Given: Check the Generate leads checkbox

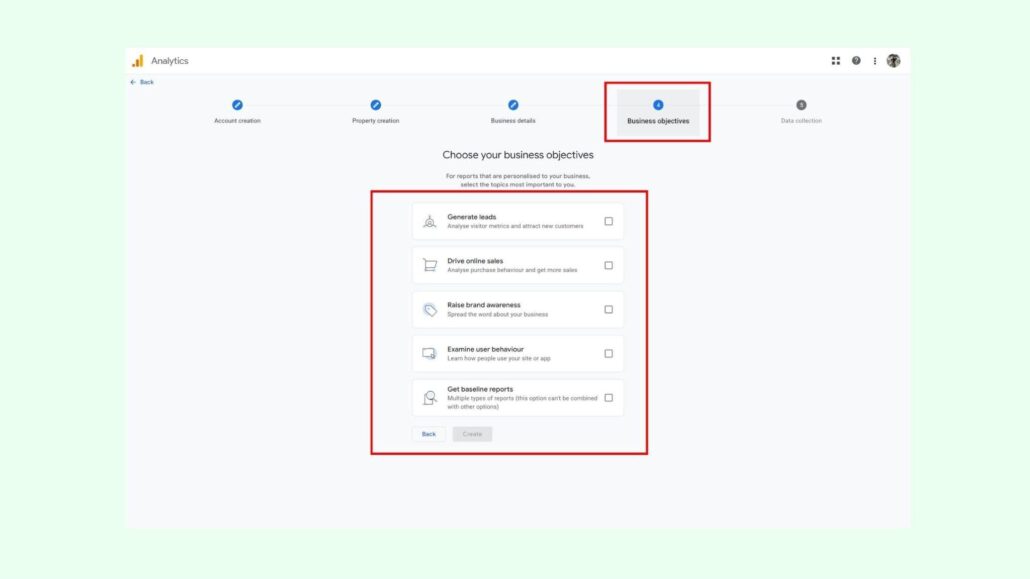Looking at the screenshot, I should 608,222.
